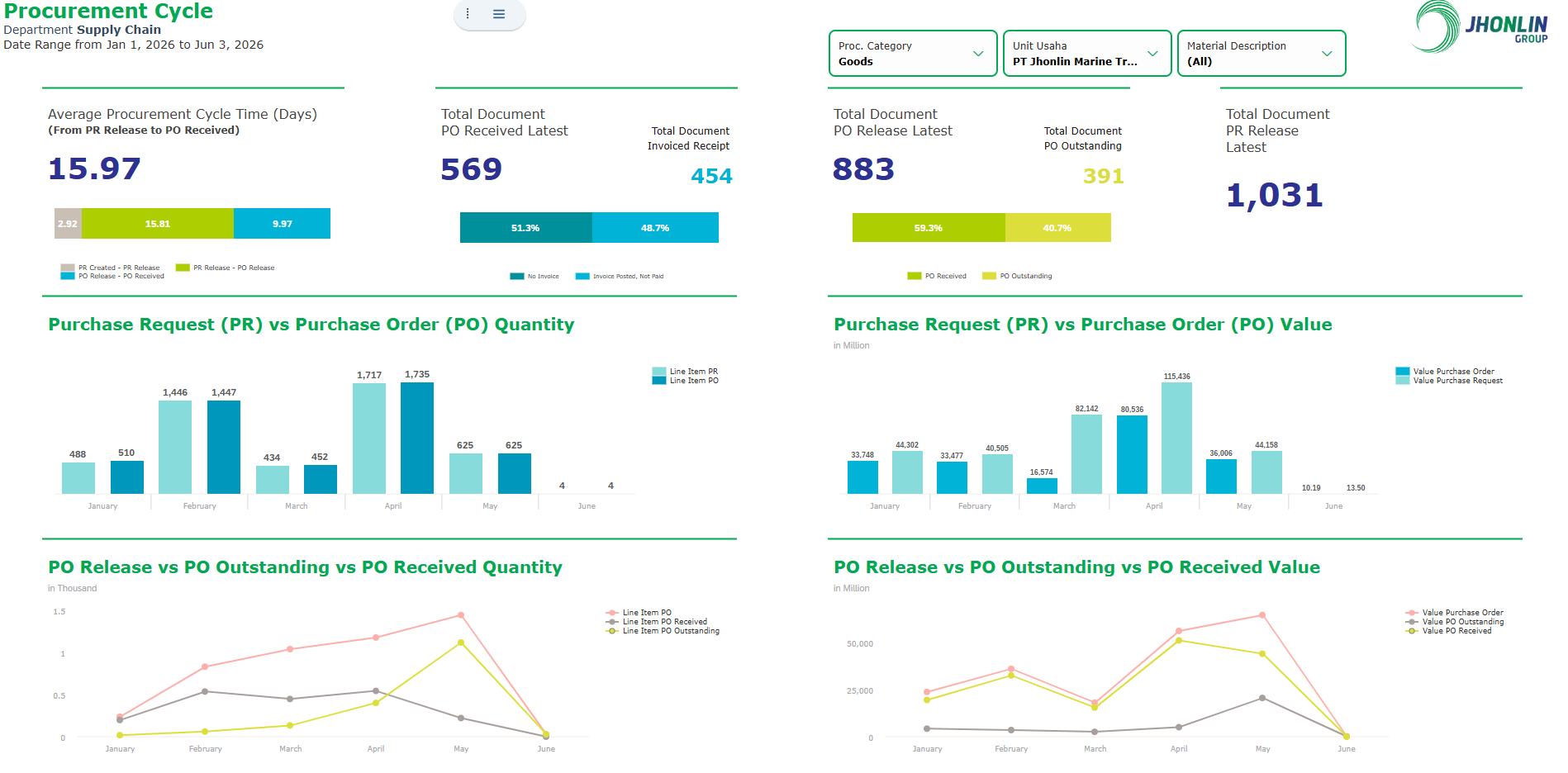Toggle 'Line Item PR' legend in quantity chart
The height and width of the screenshot is (773, 1568).
click(685, 372)
